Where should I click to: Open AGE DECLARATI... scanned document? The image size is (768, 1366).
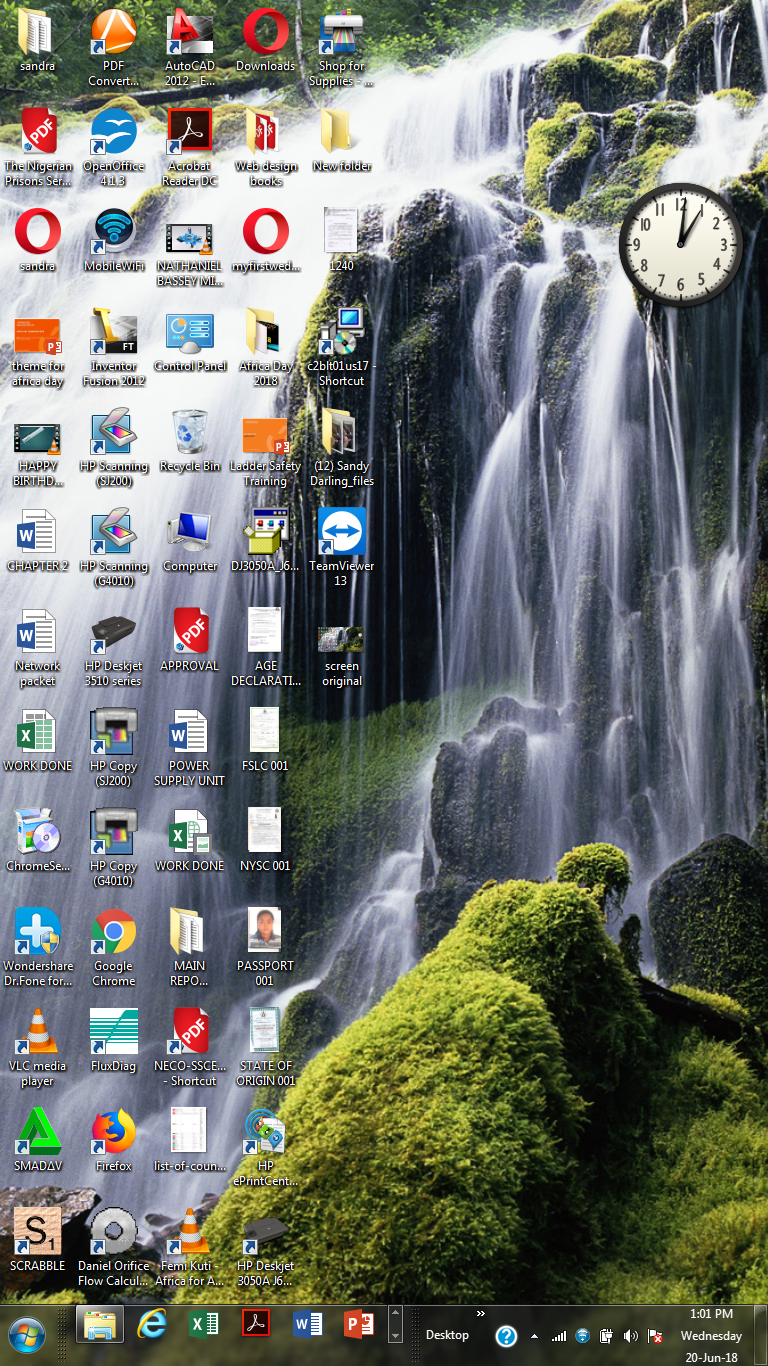(x=265, y=632)
